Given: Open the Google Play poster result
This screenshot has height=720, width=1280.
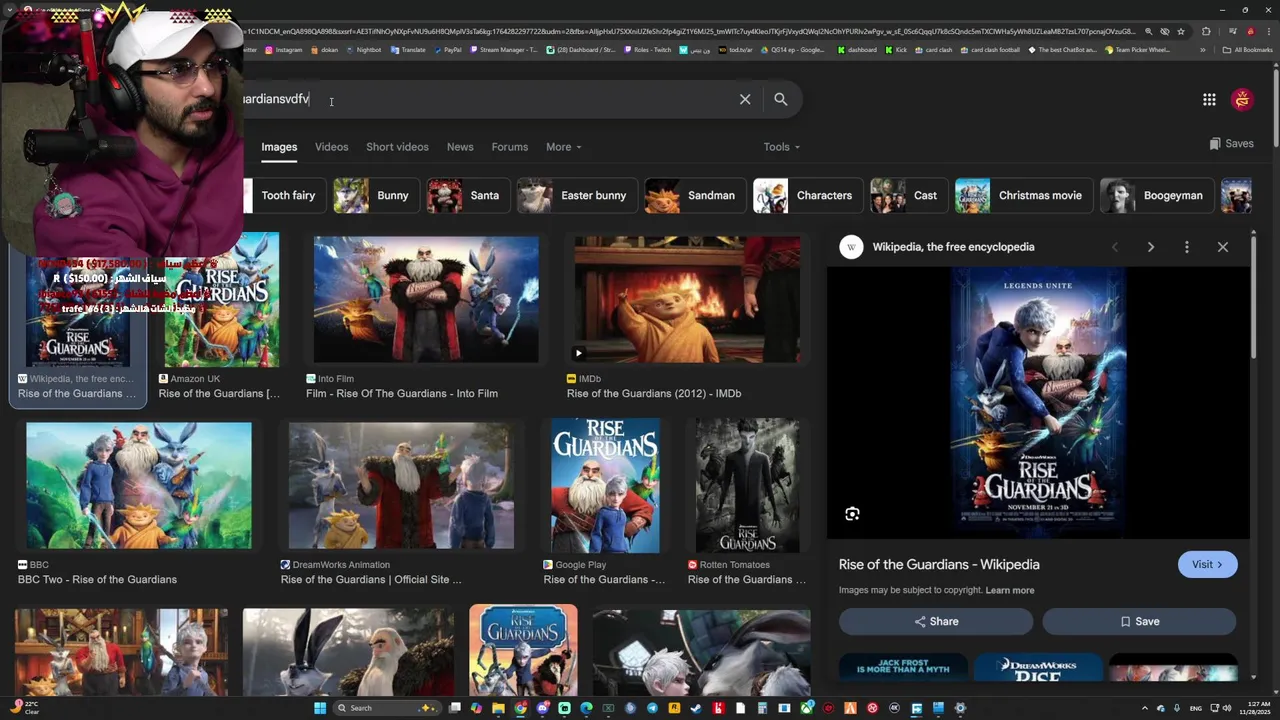Looking at the screenshot, I should tap(605, 485).
